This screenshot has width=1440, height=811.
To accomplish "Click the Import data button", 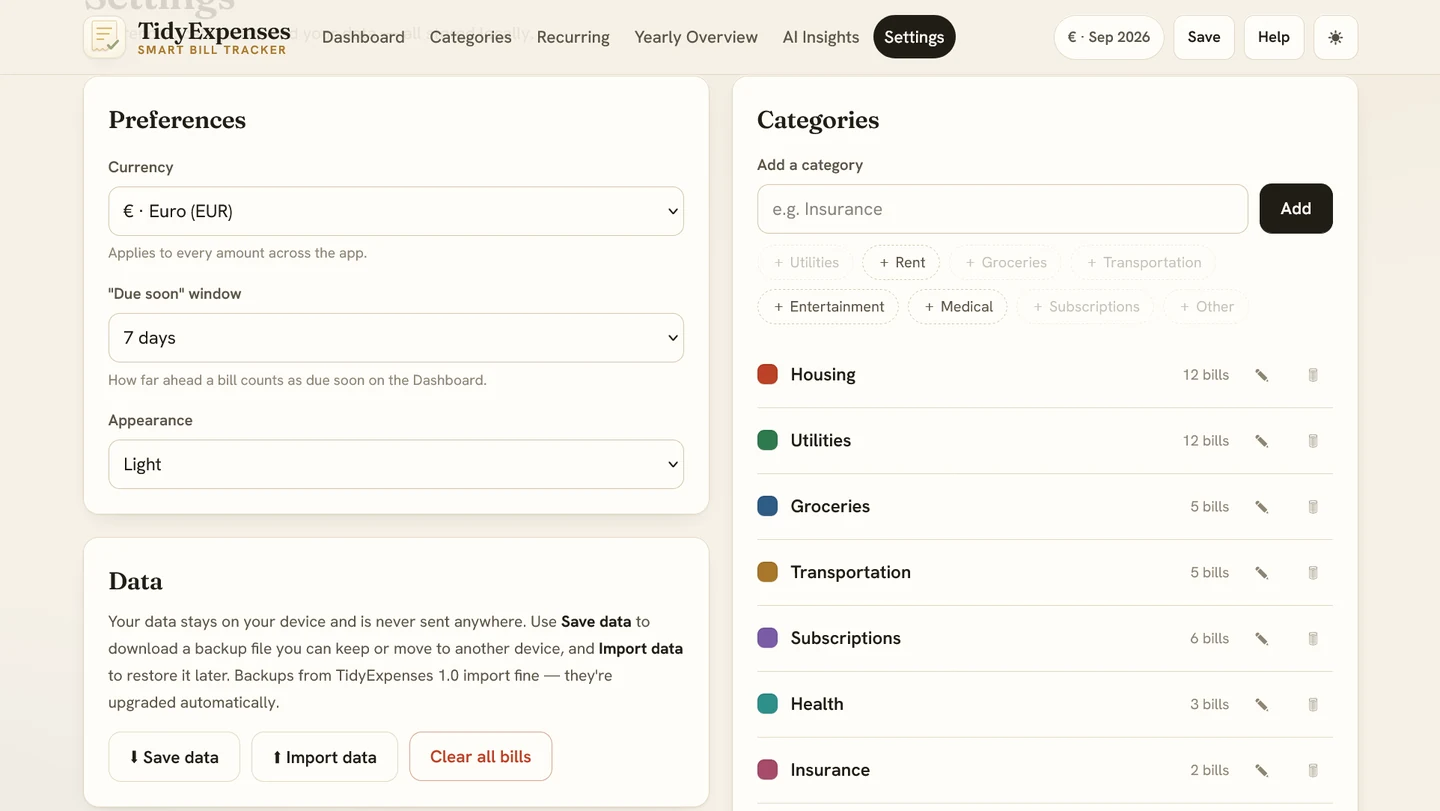I will point(325,757).
